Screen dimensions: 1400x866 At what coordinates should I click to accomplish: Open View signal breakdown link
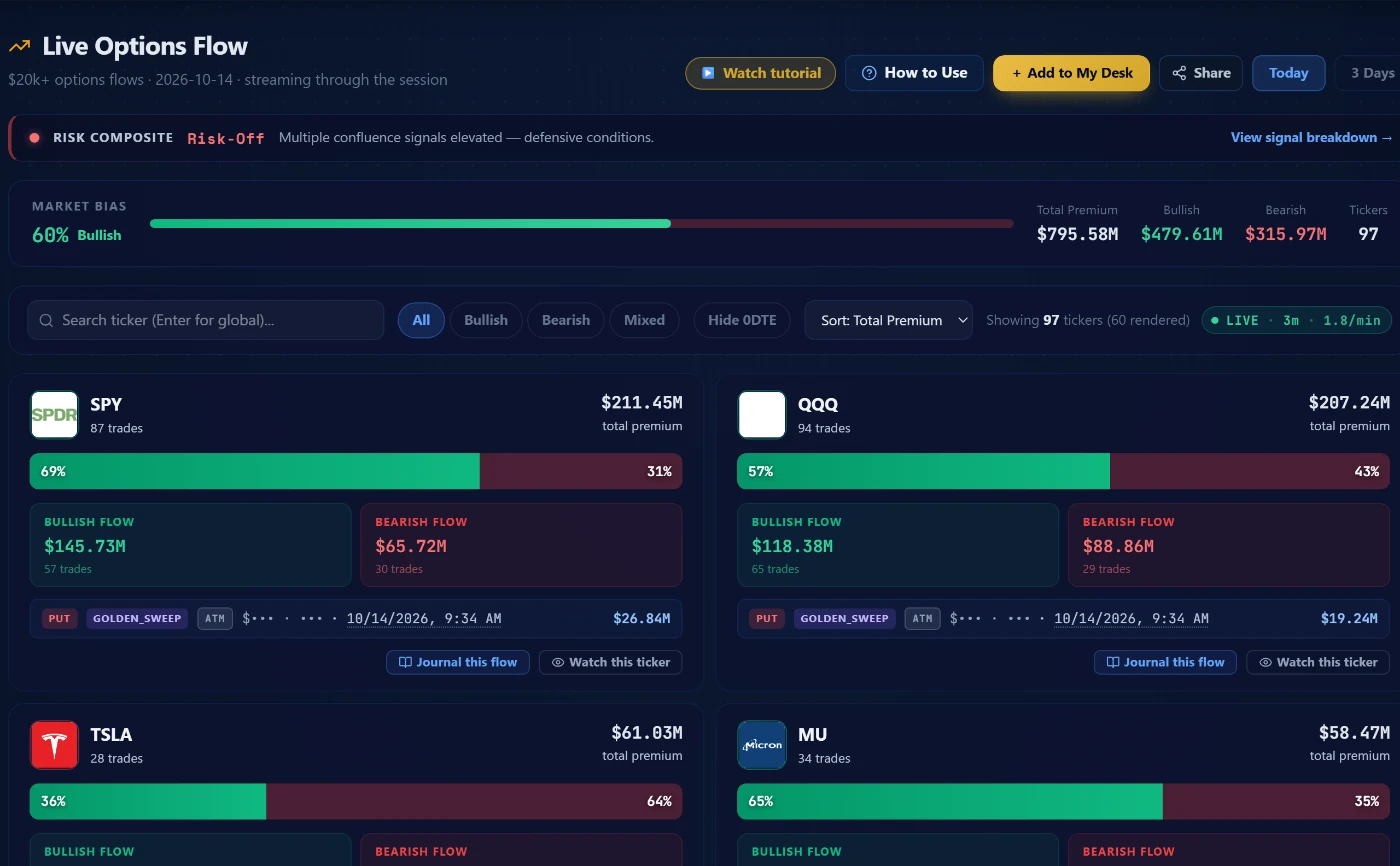(1312, 138)
